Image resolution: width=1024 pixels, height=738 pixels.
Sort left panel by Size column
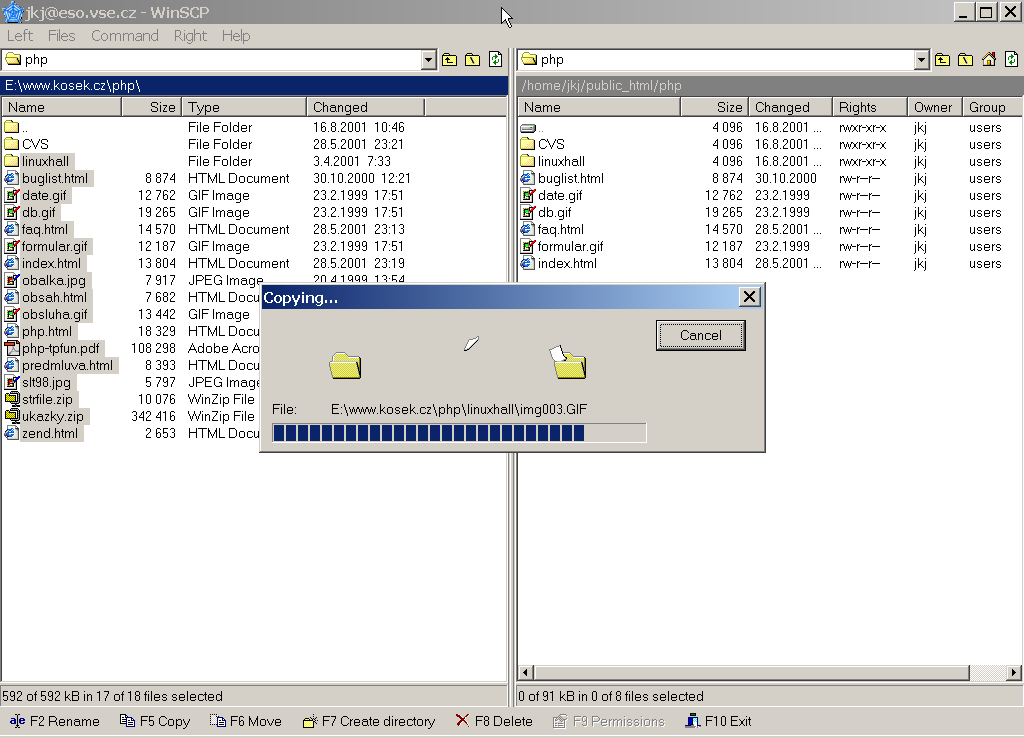pyautogui.click(x=150, y=107)
